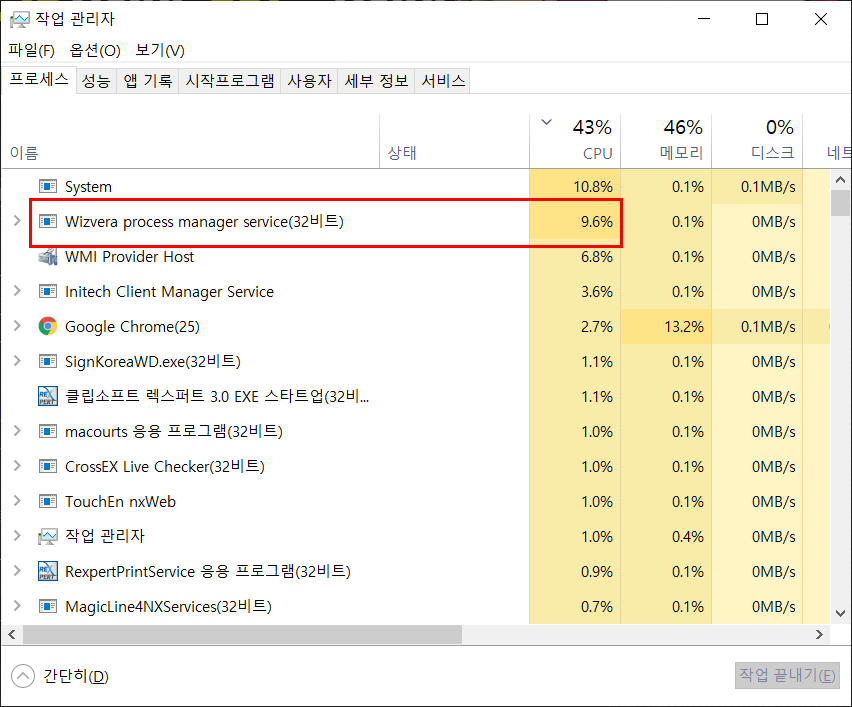Switch to the 프로세스 tab
The width and height of the screenshot is (852, 707).
[39, 80]
